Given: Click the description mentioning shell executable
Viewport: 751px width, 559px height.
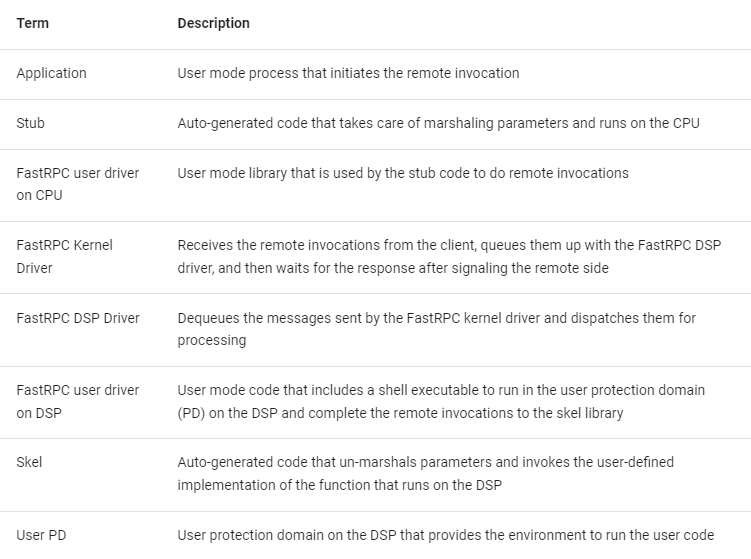Looking at the screenshot, I should pos(441,390).
